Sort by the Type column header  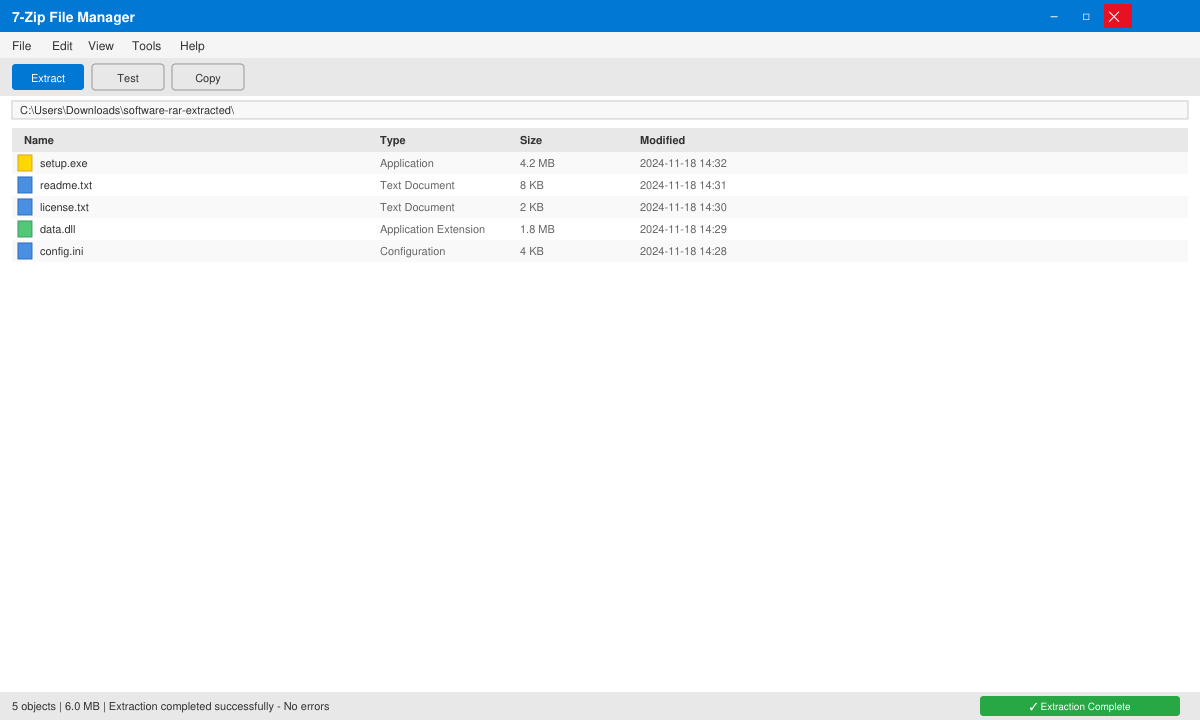pyautogui.click(x=393, y=140)
